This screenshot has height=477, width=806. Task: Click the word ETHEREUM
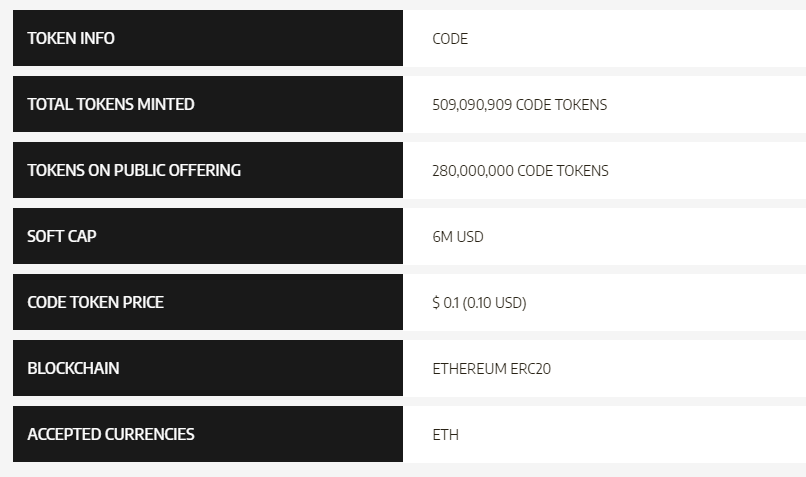coord(469,369)
